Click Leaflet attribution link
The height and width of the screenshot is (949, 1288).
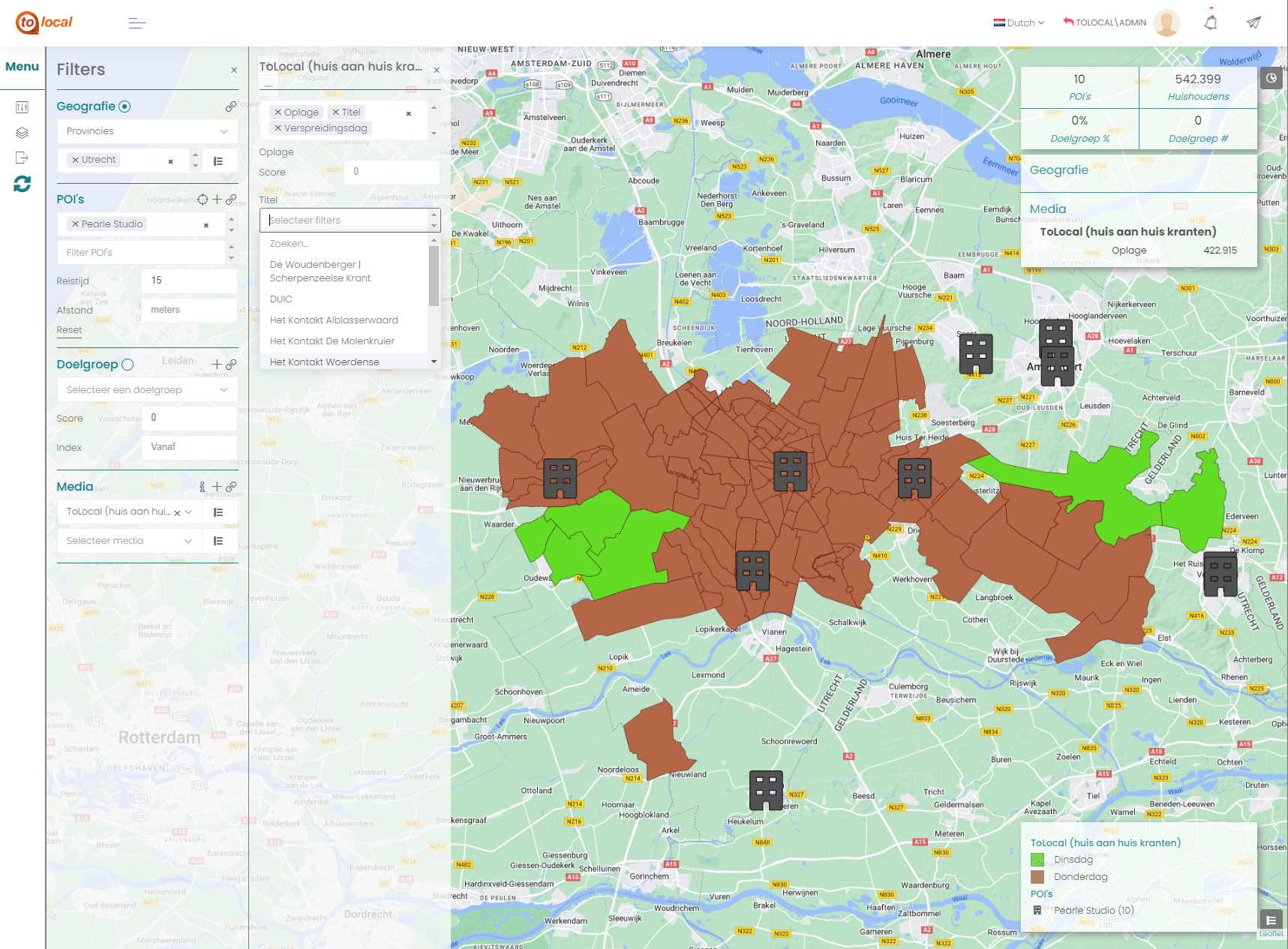pos(1271,934)
